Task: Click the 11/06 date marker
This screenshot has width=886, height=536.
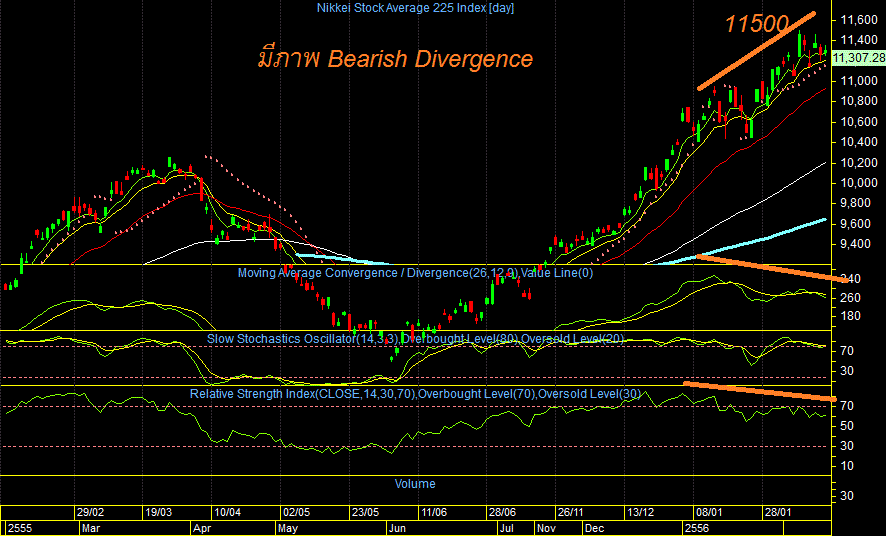Action: click(x=433, y=512)
